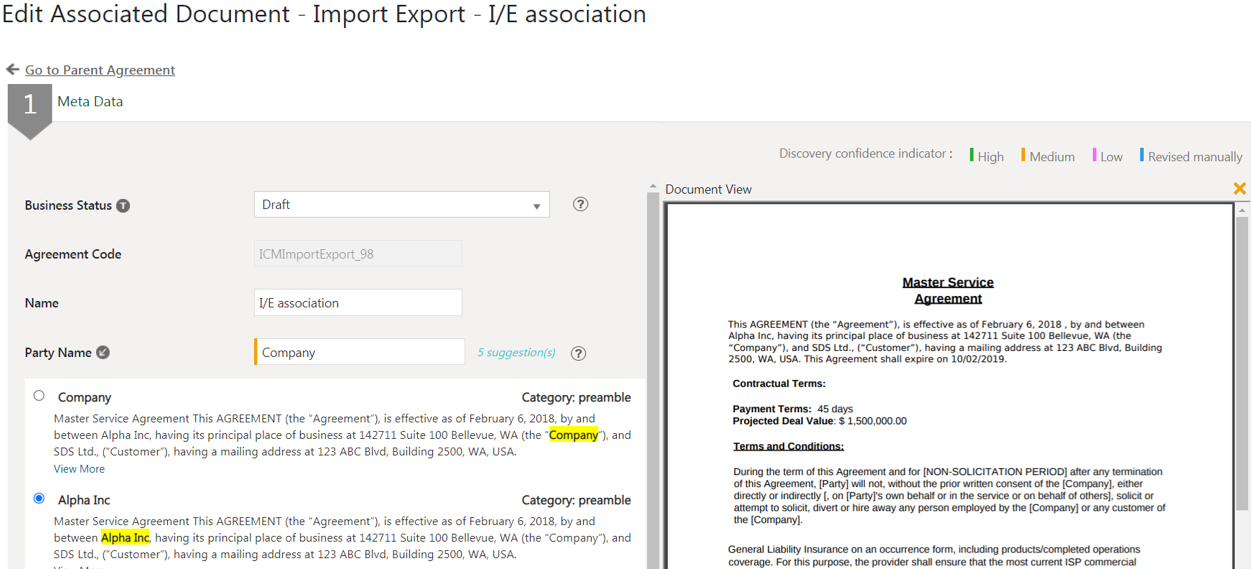Click the Name input field
Viewport: 1252px width, 569px height.
click(358, 303)
